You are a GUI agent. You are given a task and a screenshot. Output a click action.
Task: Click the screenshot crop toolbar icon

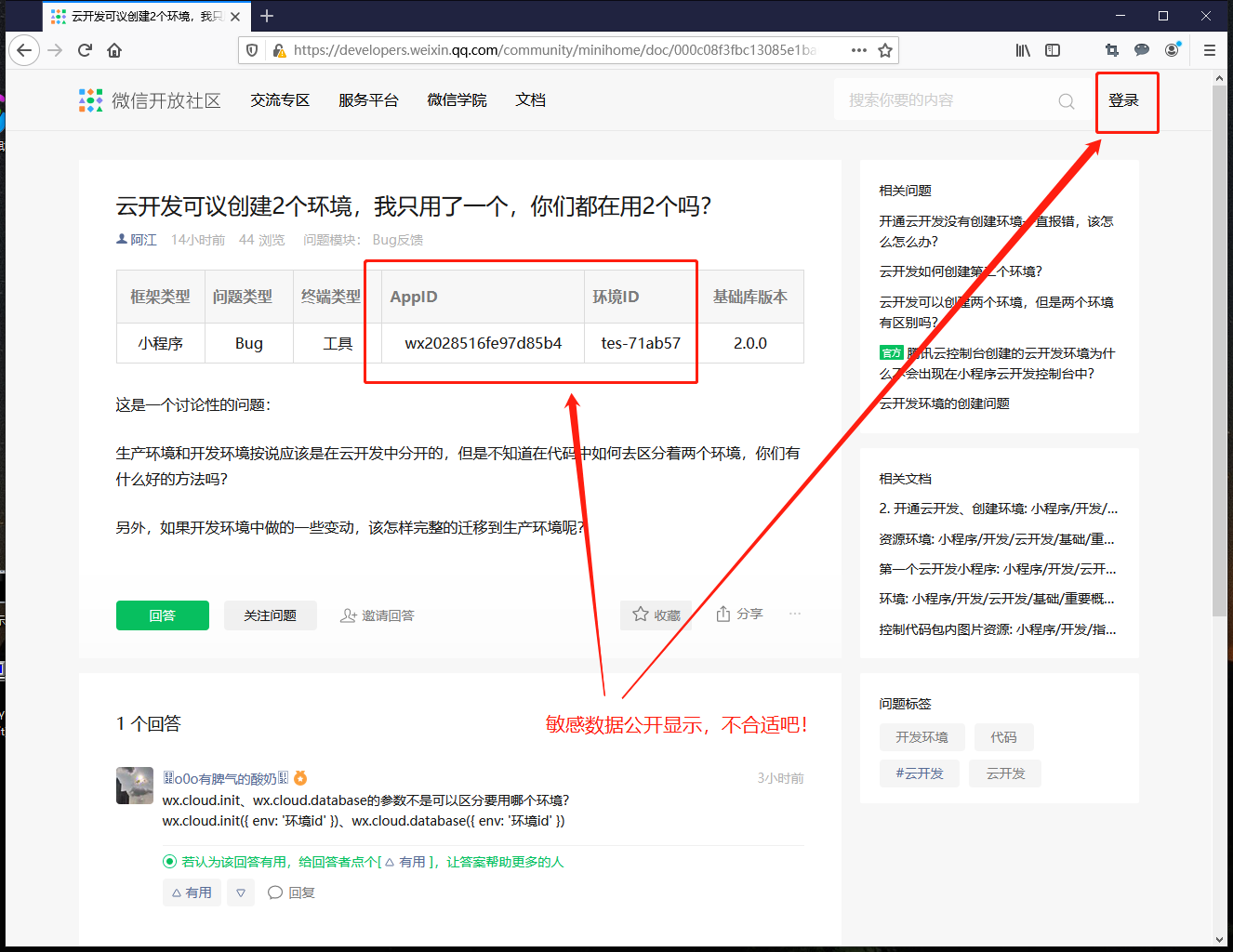[1112, 50]
